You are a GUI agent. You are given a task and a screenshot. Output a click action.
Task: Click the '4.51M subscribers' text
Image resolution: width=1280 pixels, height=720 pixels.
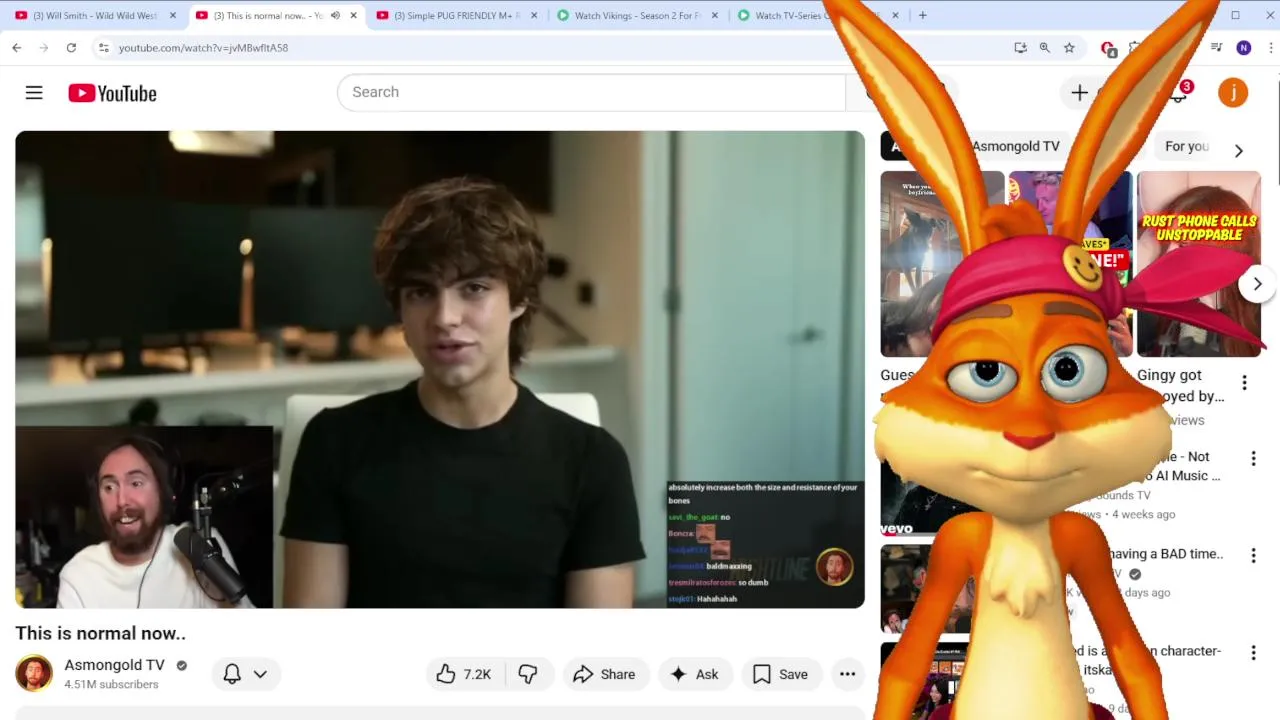point(111,684)
